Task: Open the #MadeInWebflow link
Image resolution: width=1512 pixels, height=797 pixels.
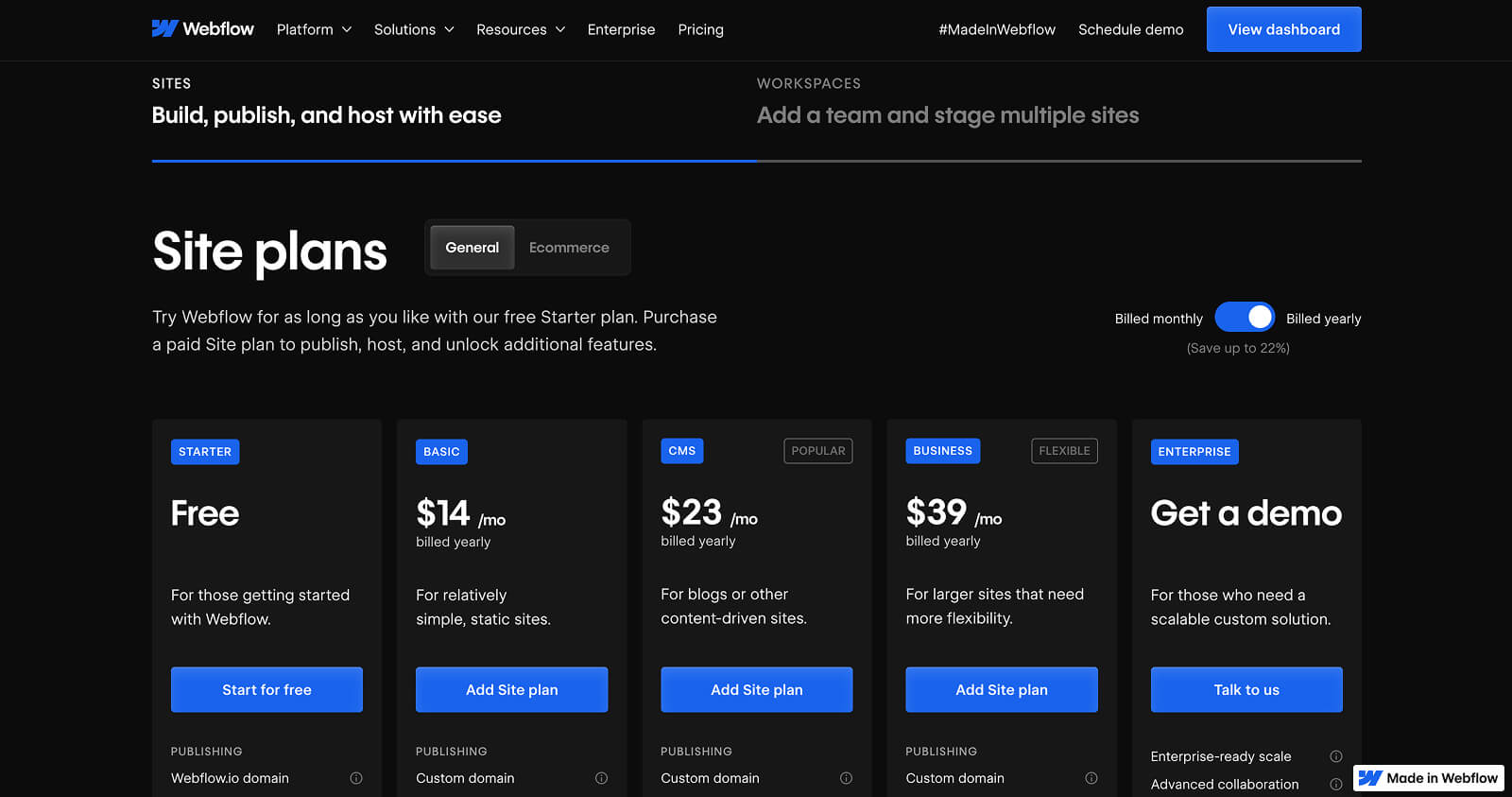Action: pos(997,29)
